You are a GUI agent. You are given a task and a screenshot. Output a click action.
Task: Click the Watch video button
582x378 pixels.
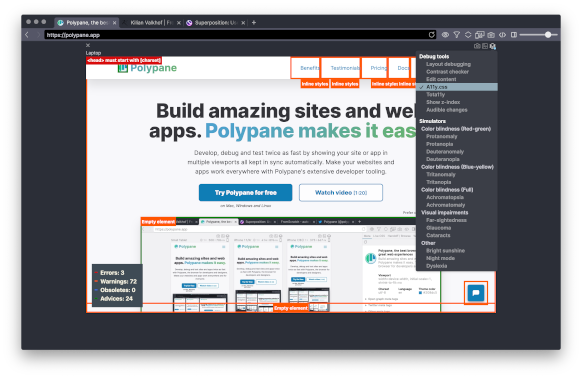[x=341, y=193]
